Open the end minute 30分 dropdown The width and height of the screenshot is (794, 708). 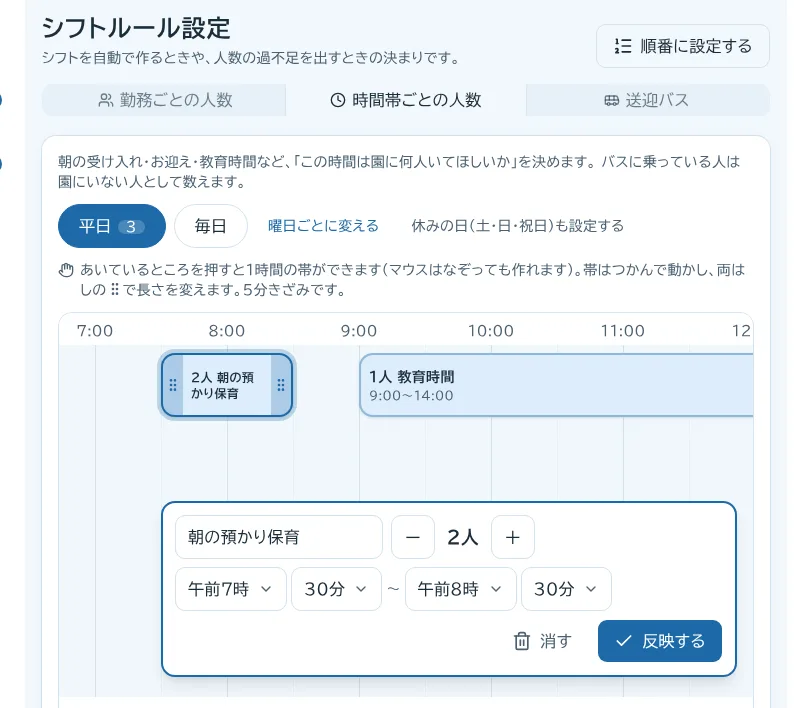pyautogui.click(x=566, y=589)
